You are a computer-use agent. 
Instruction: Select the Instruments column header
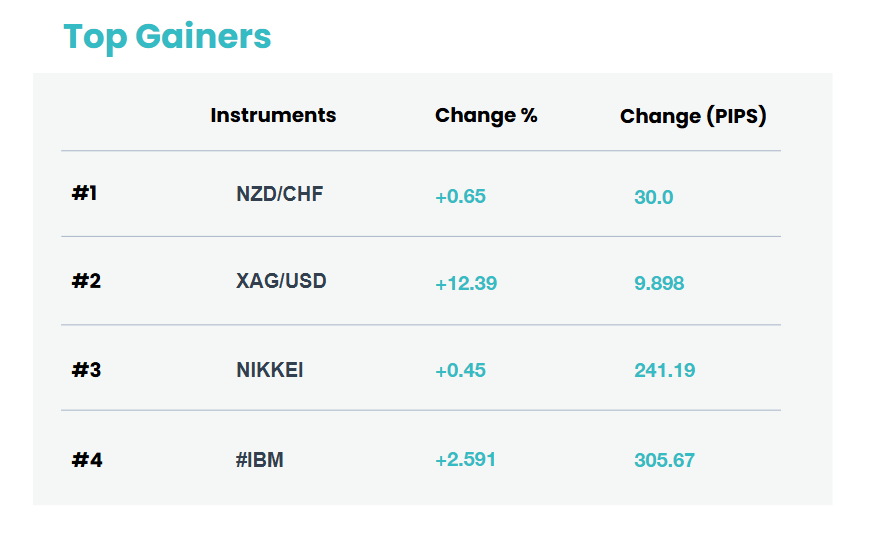273,115
